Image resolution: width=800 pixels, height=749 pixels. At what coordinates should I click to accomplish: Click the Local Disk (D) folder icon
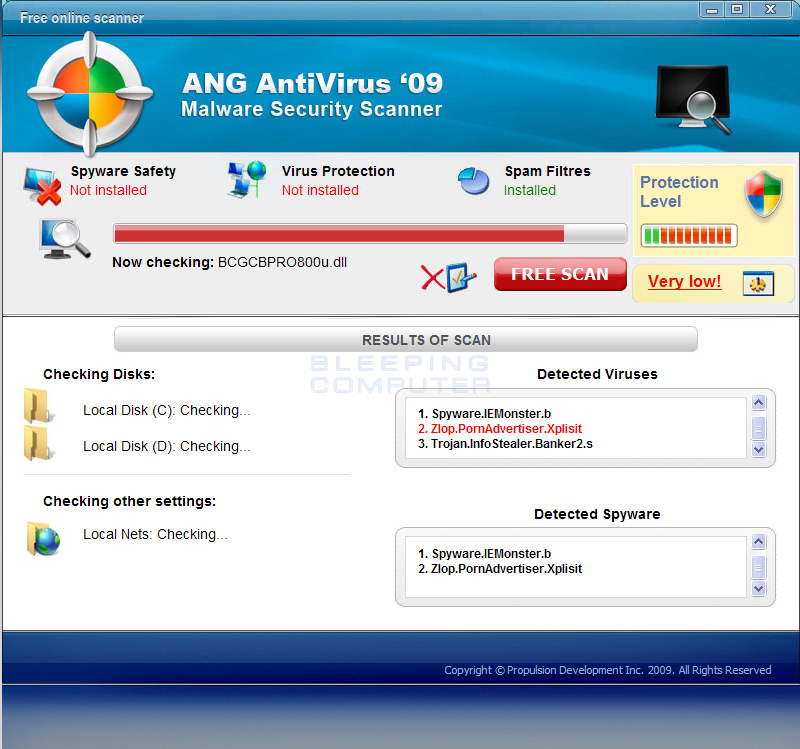pyautogui.click(x=38, y=443)
